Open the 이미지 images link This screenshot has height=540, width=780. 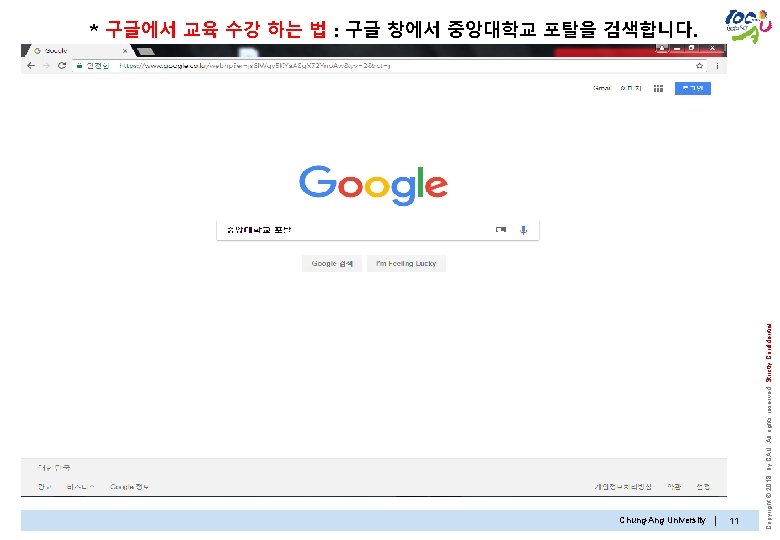click(631, 89)
